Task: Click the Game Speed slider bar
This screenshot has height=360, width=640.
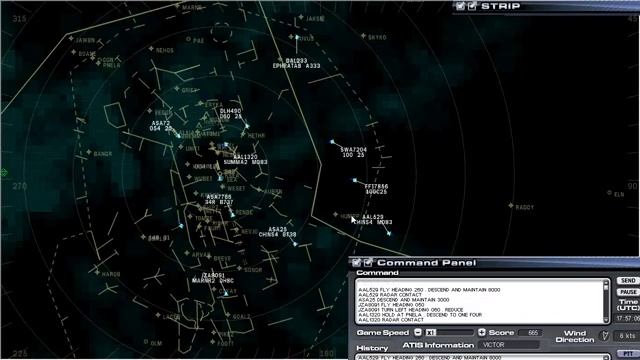Action: 450,333
